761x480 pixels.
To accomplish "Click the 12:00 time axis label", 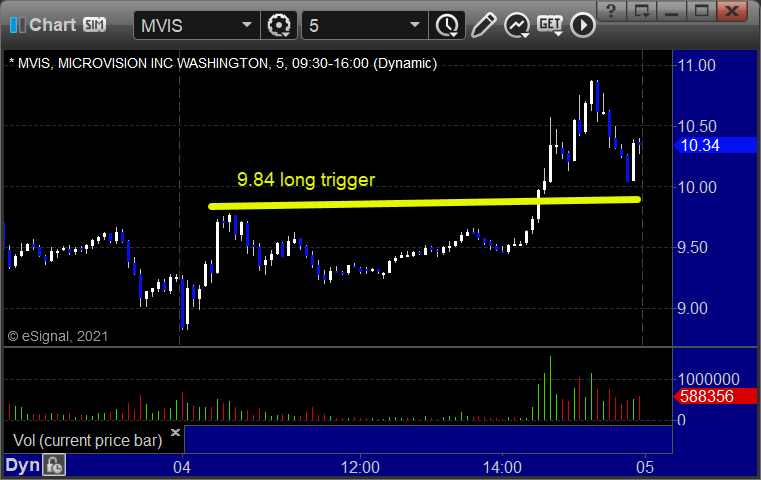I will point(360,467).
